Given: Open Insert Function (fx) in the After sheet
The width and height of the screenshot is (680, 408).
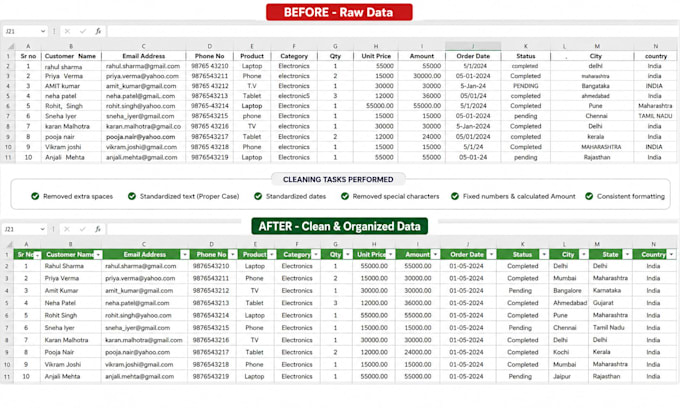Looking at the screenshot, I should click(x=98, y=229).
